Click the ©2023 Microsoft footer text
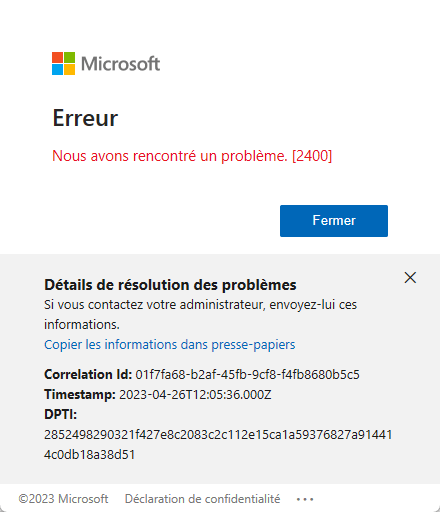The width and height of the screenshot is (440, 512). pos(63,499)
